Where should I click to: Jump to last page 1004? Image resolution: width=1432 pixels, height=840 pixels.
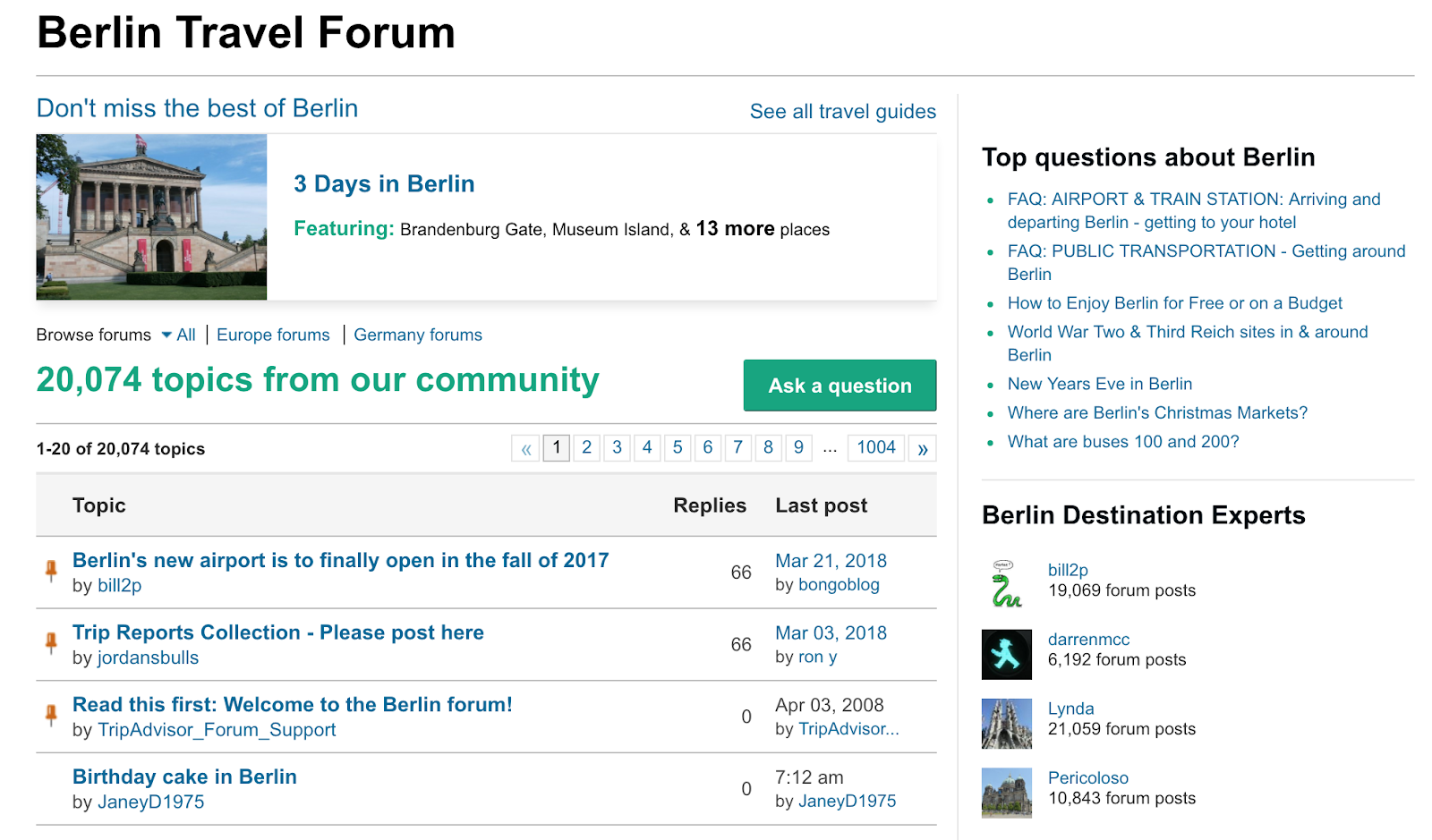click(x=876, y=447)
